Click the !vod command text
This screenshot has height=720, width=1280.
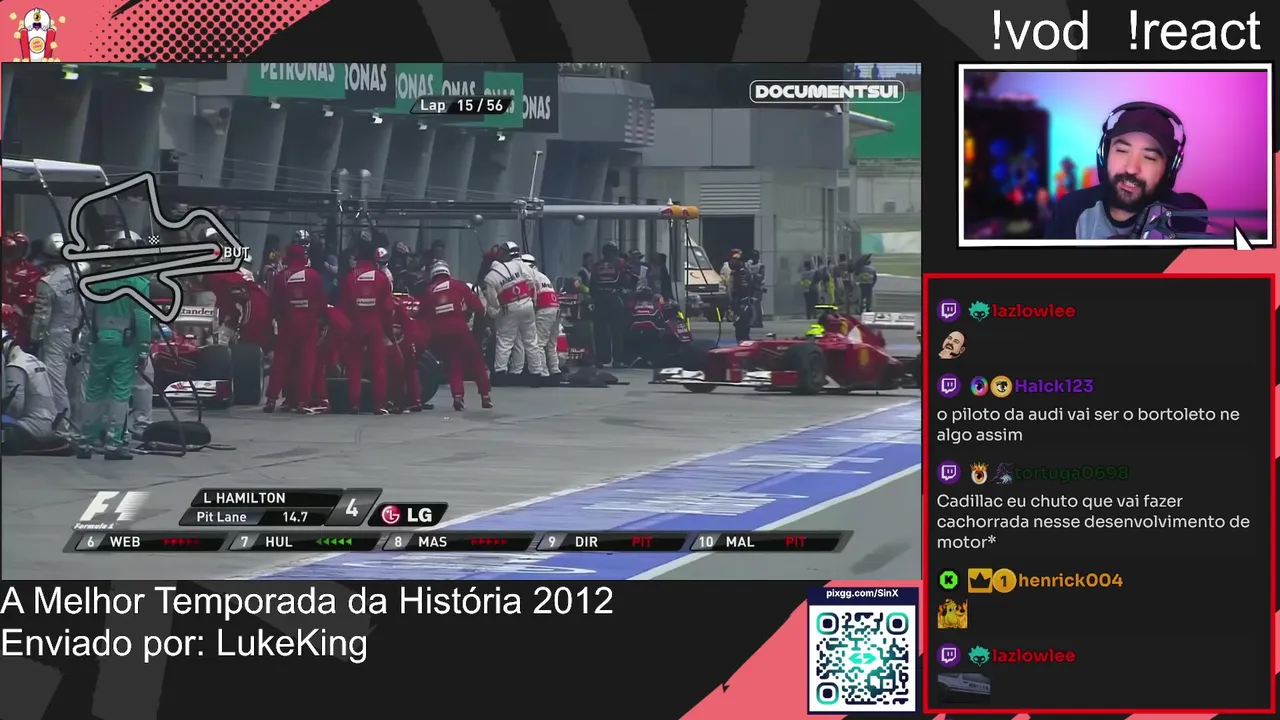1039,31
